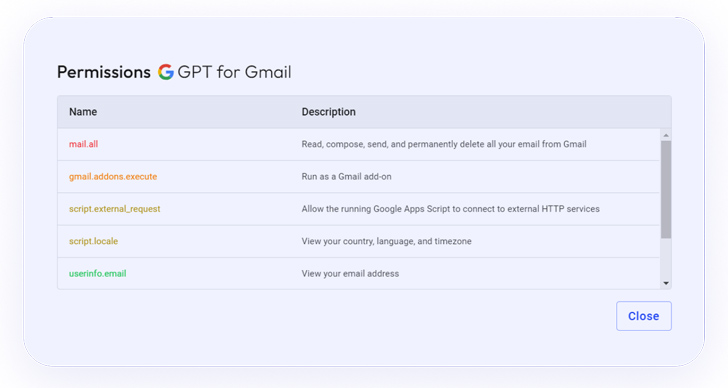Click the scrollbar down arrow

tap(666, 283)
